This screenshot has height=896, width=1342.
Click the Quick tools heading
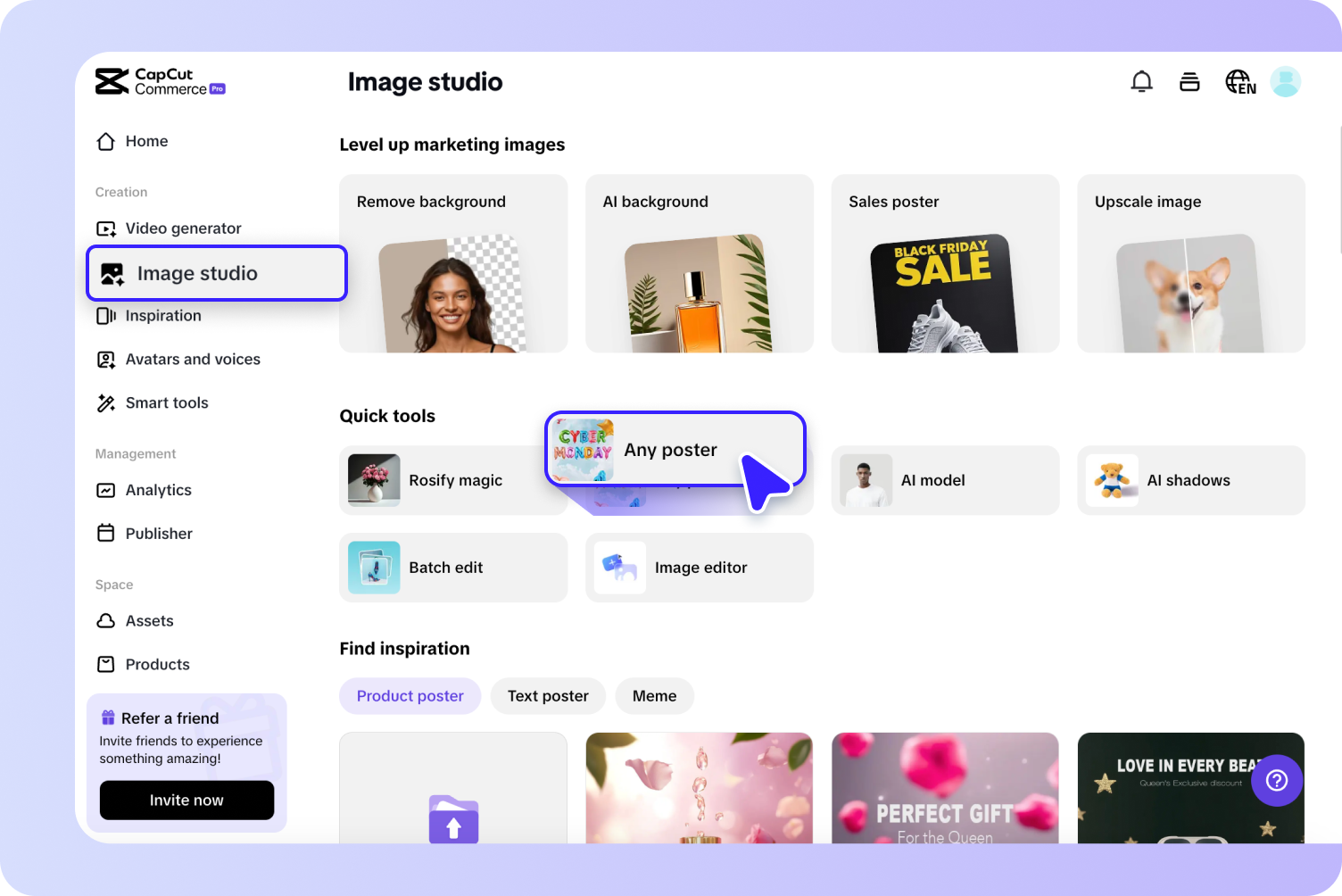tap(387, 416)
